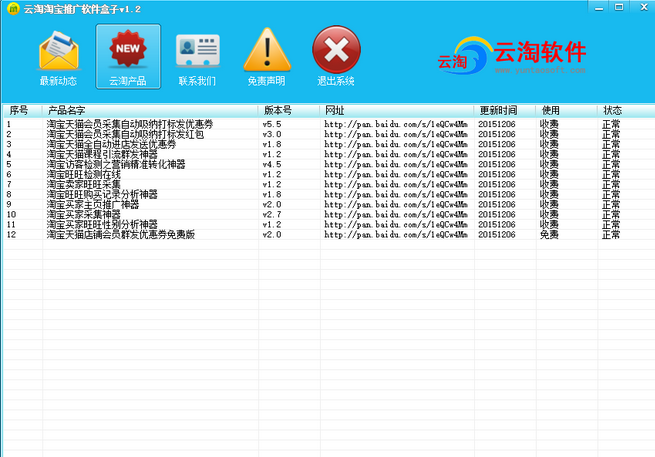Click version v2.7 in row 10

[x=272, y=214]
